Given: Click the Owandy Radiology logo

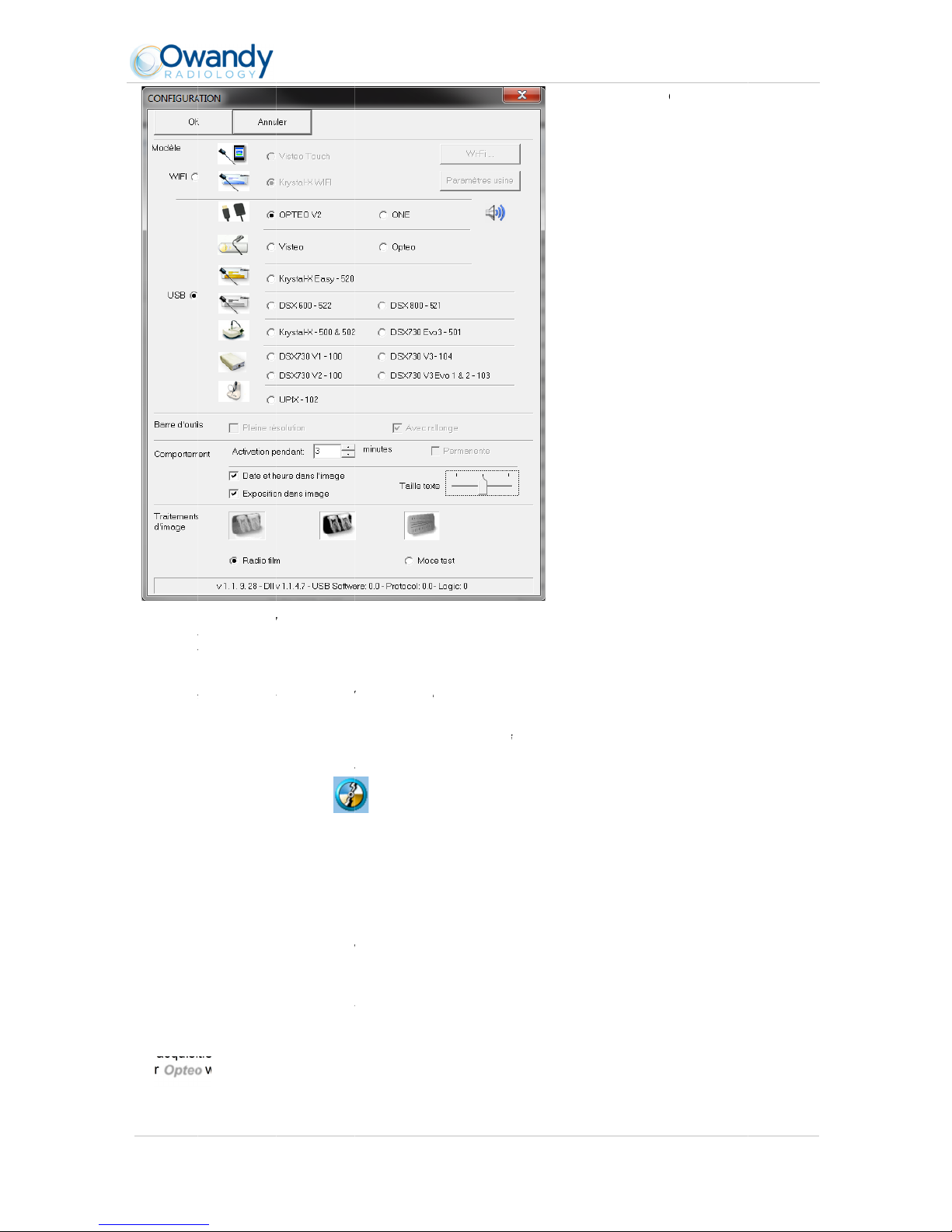Looking at the screenshot, I should pyautogui.click(x=201, y=61).
